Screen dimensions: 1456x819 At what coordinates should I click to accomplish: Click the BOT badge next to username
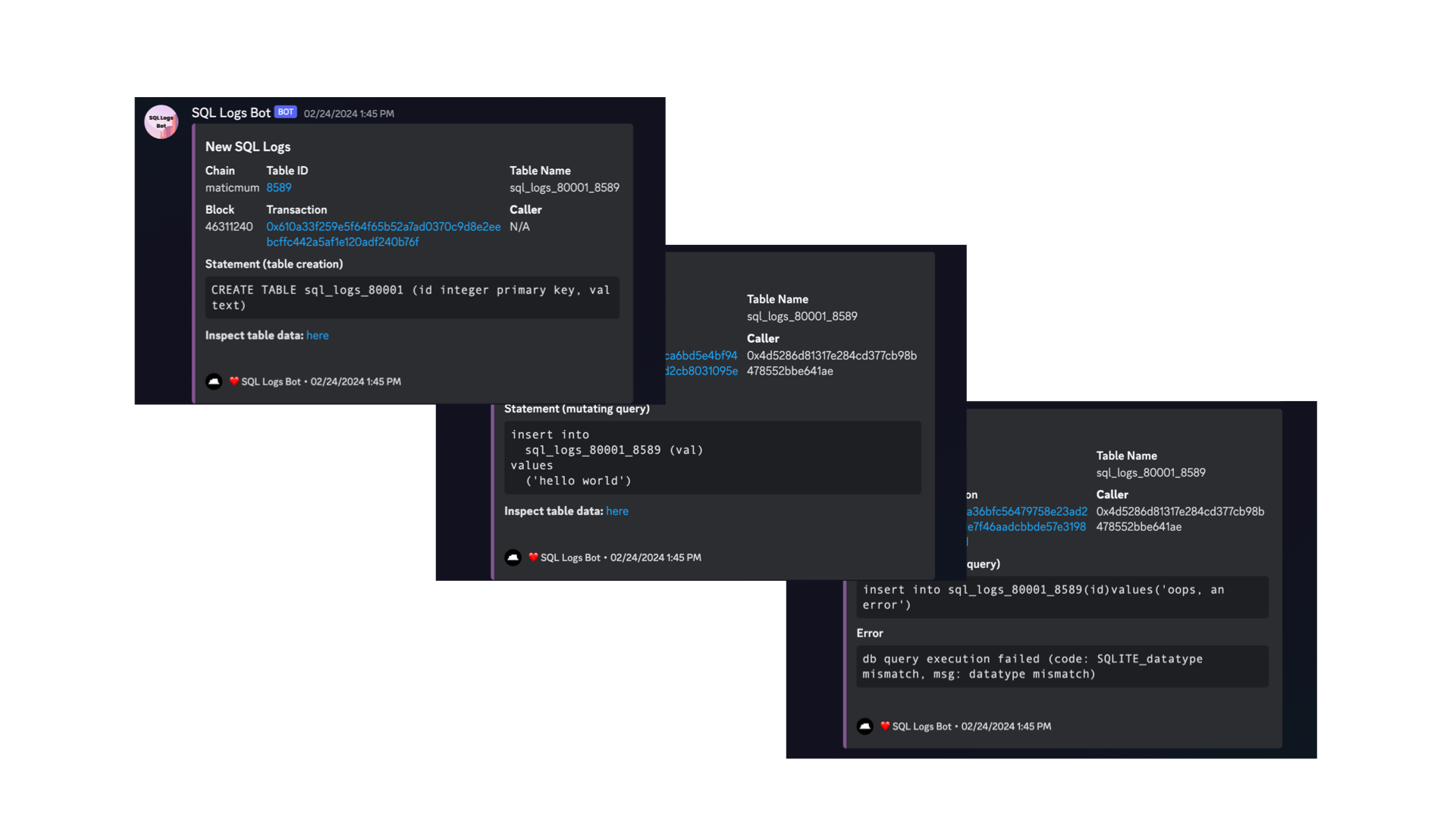285,112
